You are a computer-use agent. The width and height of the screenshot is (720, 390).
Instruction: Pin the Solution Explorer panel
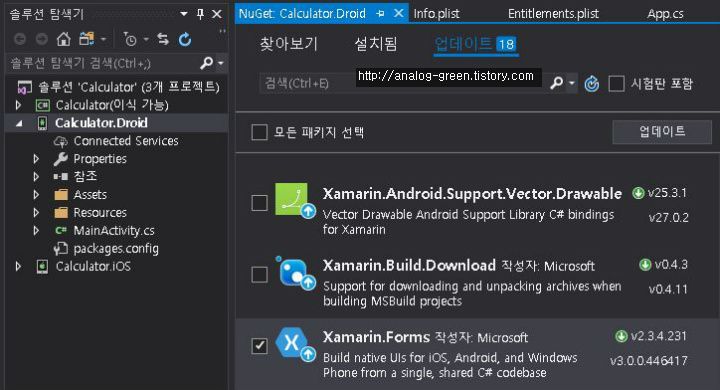[x=200, y=14]
